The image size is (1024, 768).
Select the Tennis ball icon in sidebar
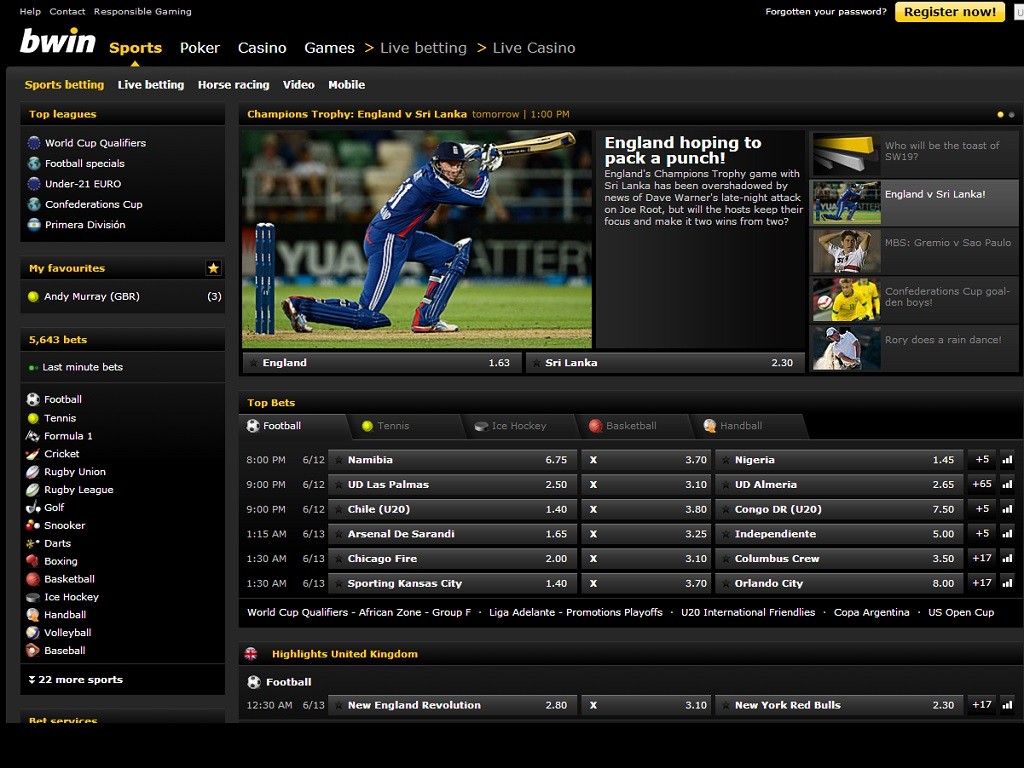[x=33, y=418]
